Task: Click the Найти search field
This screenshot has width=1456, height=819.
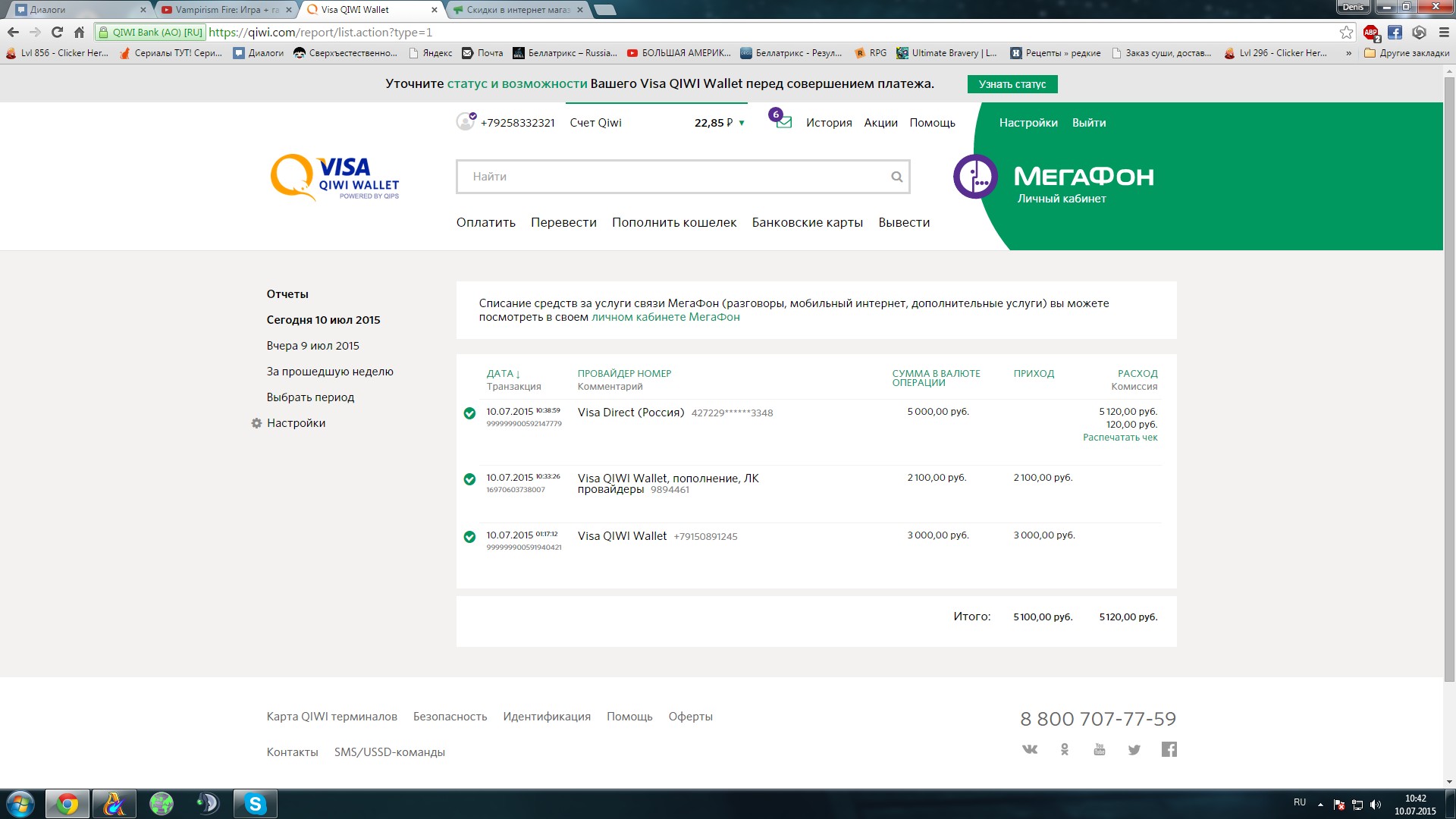Action: pos(671,177)
